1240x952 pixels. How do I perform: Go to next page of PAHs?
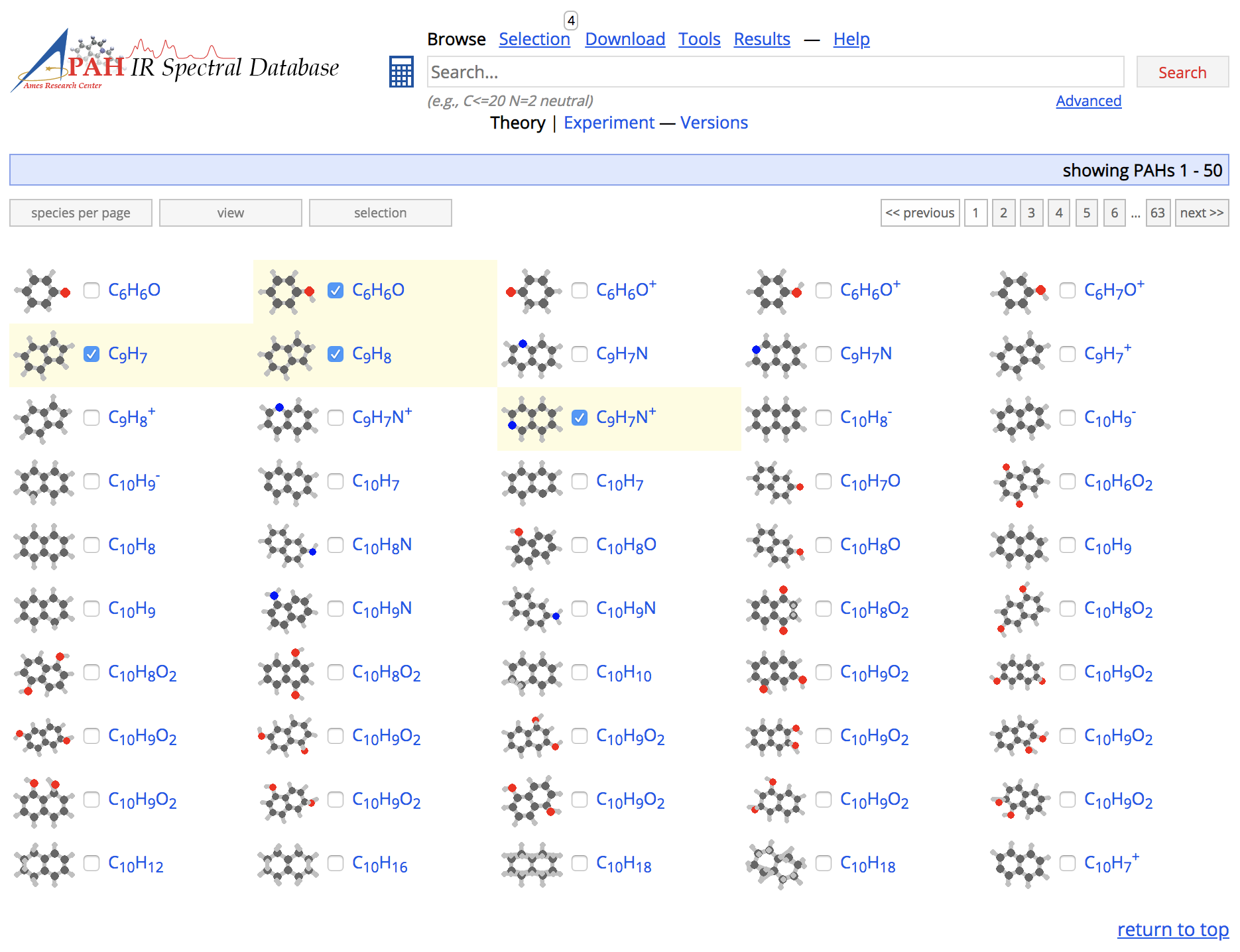tap(1202, 213)
